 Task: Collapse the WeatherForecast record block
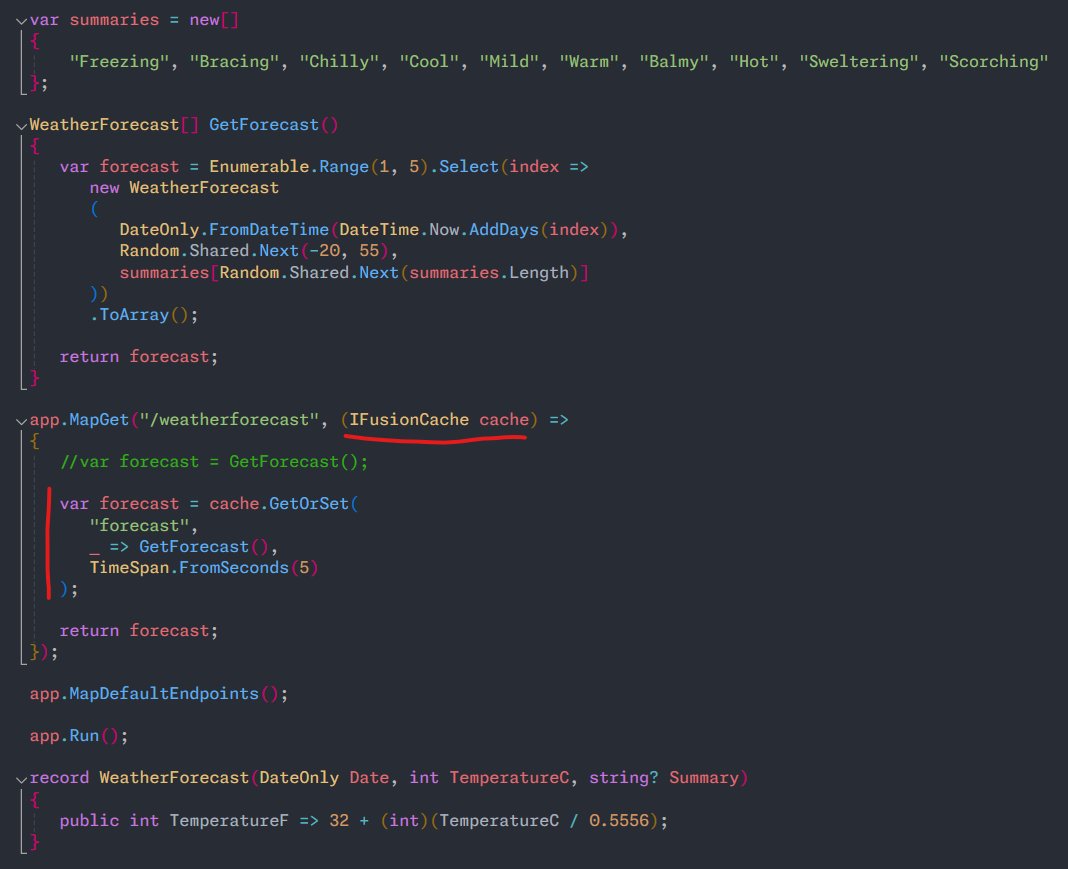(21, 780)
